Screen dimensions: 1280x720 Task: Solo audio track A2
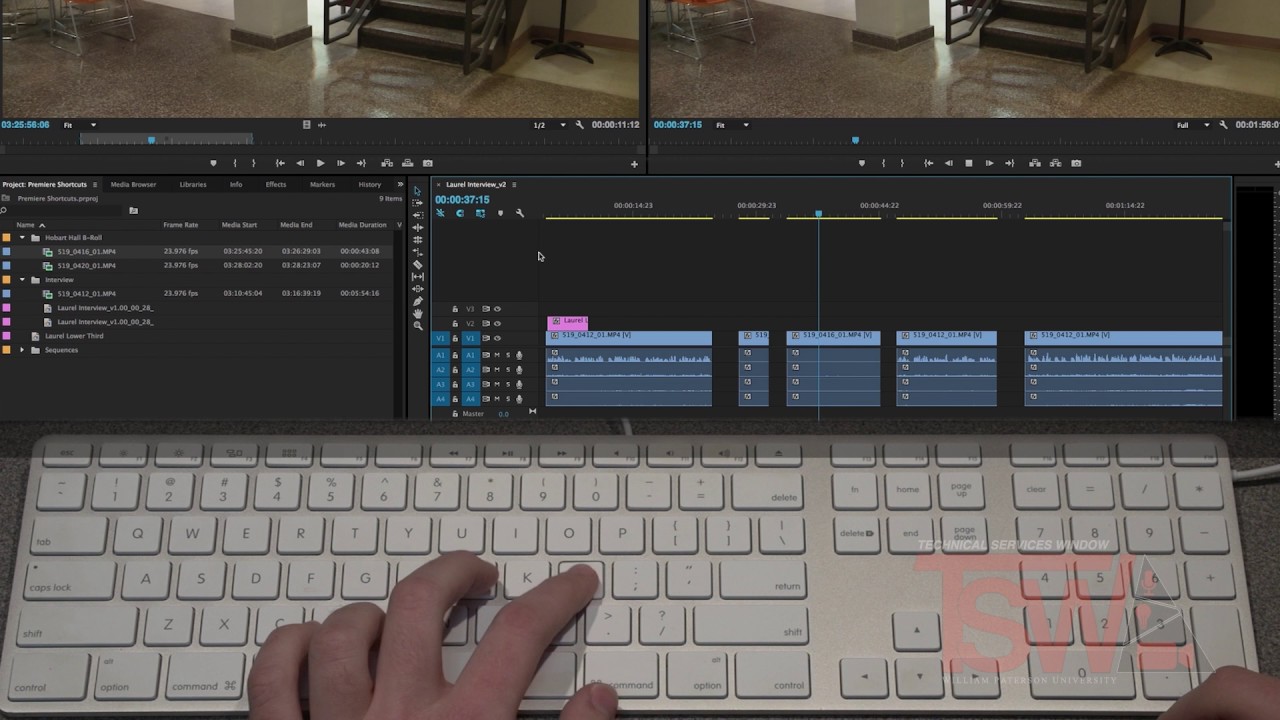tap(507, 369)
